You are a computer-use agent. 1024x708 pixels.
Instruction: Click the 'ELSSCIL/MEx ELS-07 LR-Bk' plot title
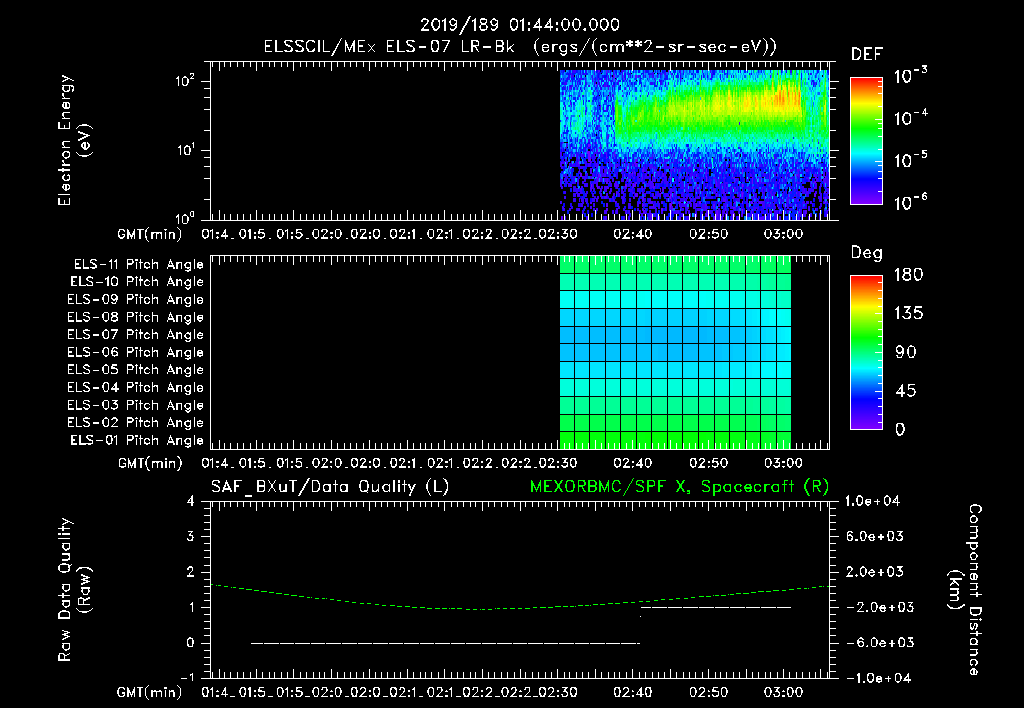point(389,47)
